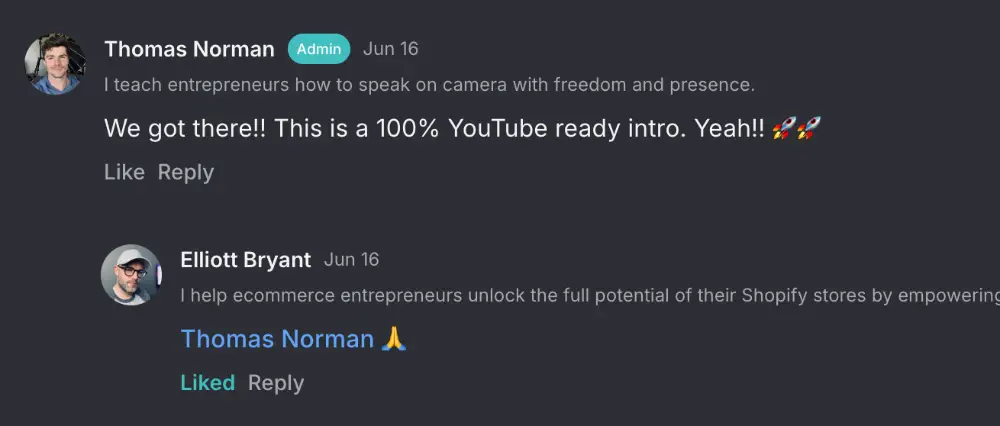This screenshot has height=426, width=1000.
Task: Click the second rocket emoji
Action: 809,128
